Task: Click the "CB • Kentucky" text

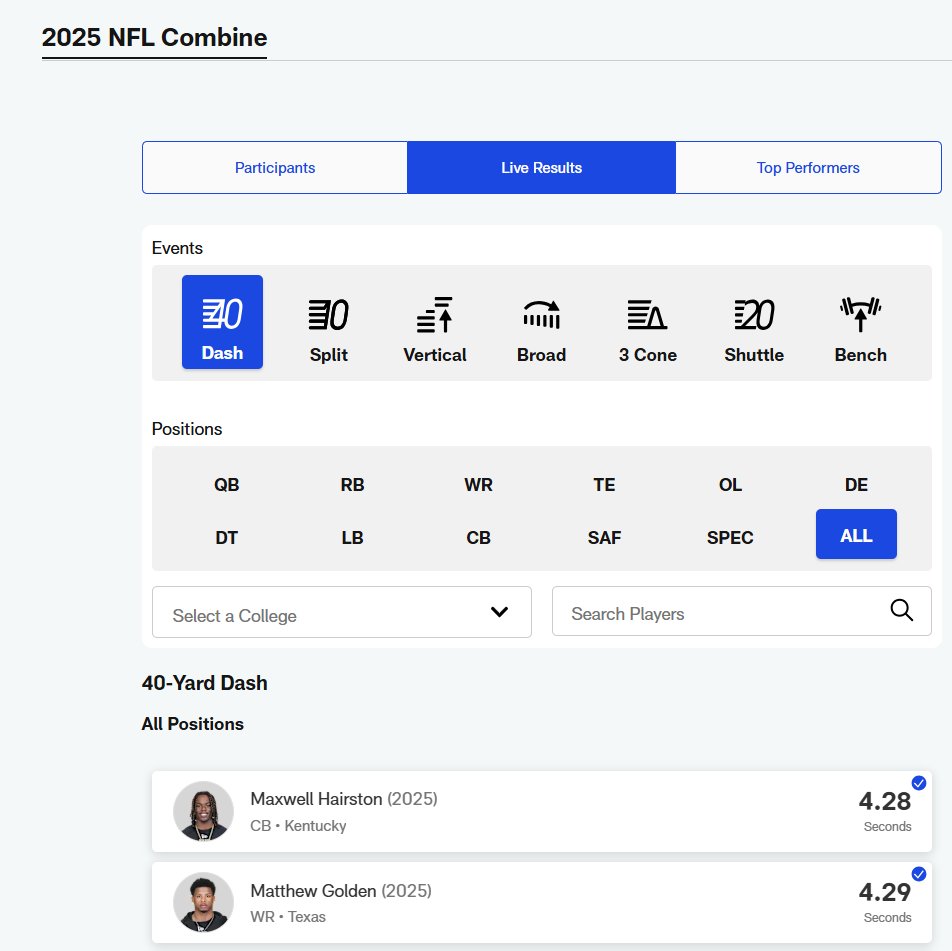Action: (298, 826)
